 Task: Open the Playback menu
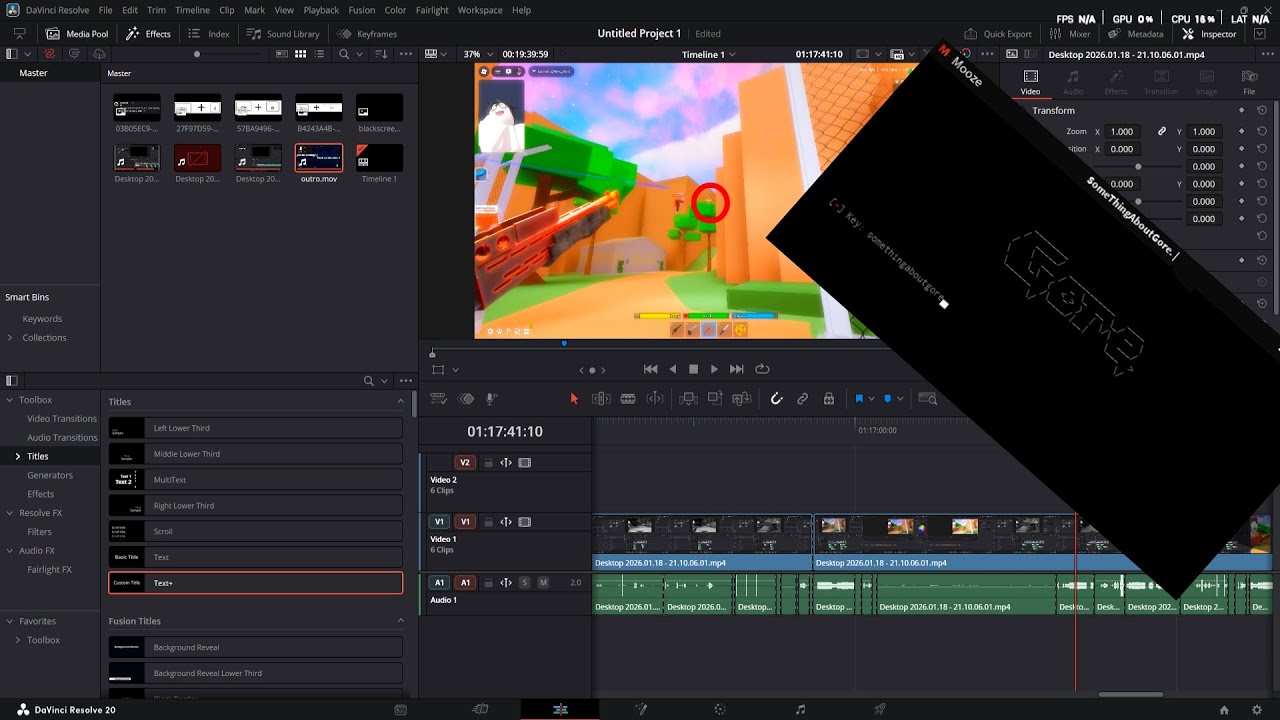coord(321,10)
